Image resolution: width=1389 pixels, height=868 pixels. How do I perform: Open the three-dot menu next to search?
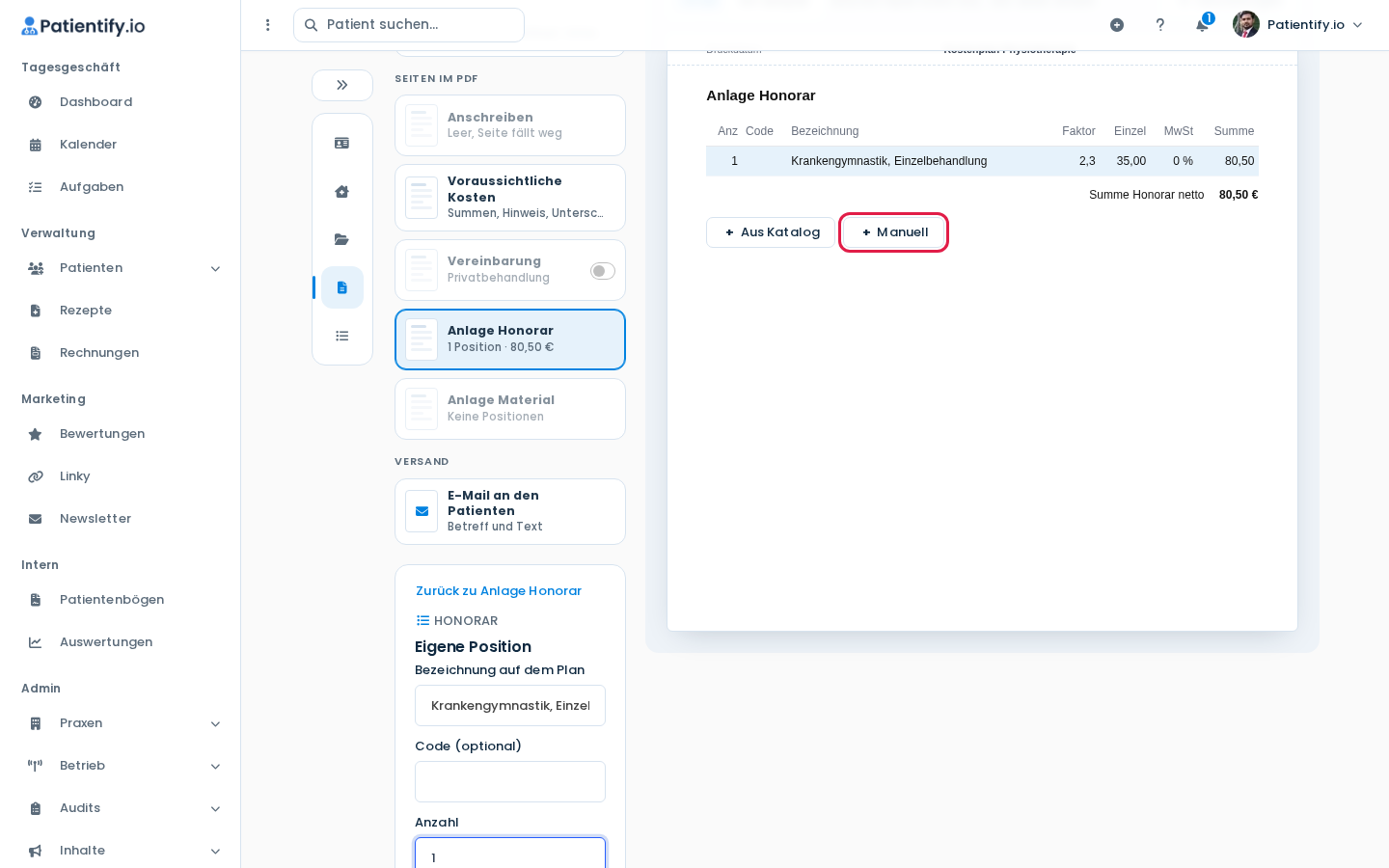[268, 25]
